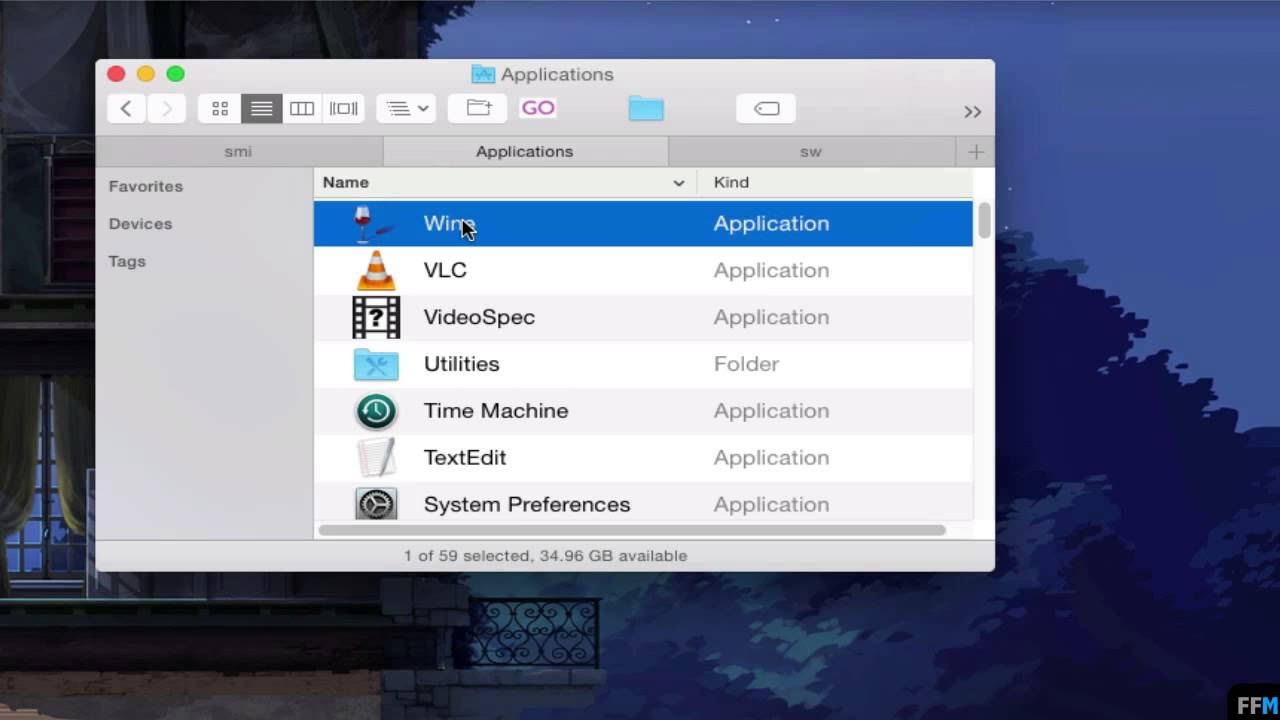Click the "Folder" kind cell for Utilities
1280x720 pixels.
coord(746,364)
